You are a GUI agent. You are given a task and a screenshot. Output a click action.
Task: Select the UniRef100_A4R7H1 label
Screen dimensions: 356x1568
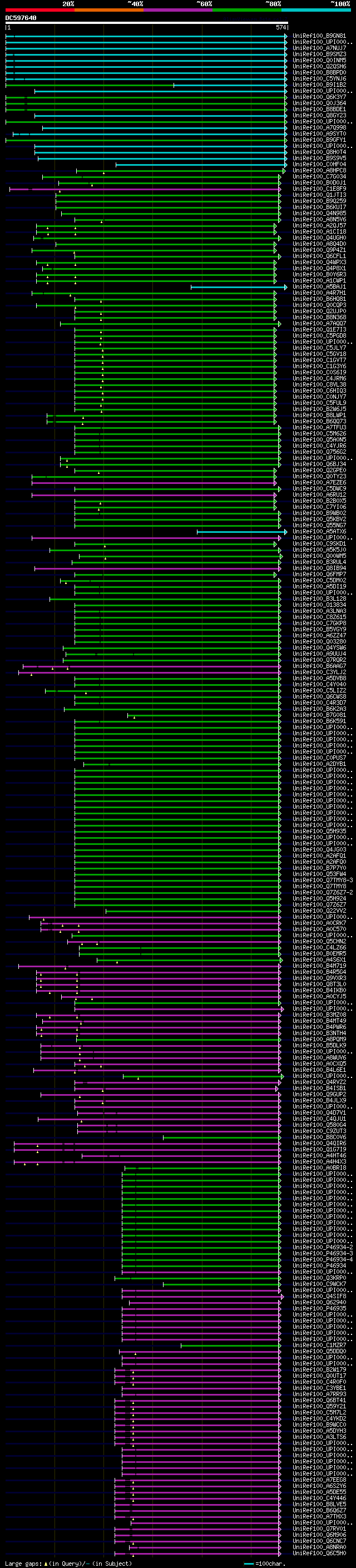coord(319,293)
